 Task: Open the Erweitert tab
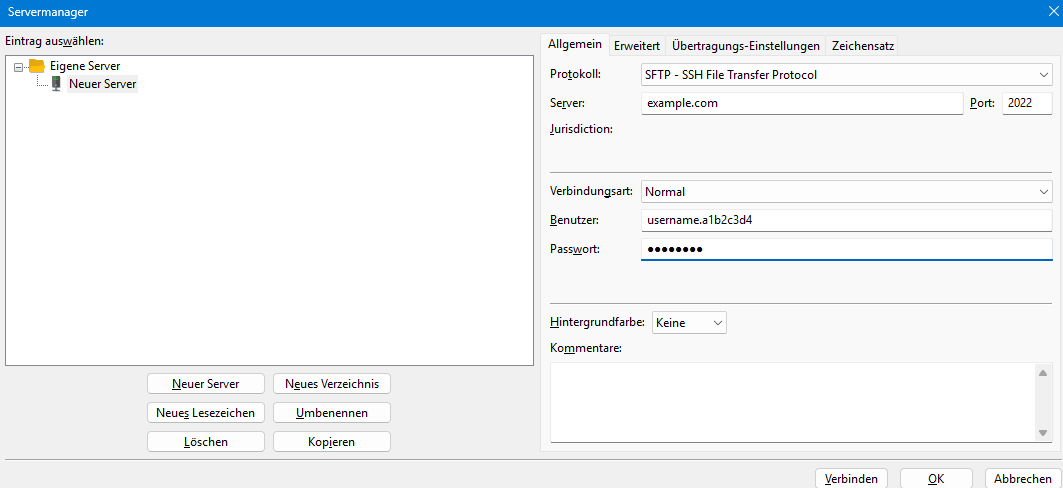point(637,46)
